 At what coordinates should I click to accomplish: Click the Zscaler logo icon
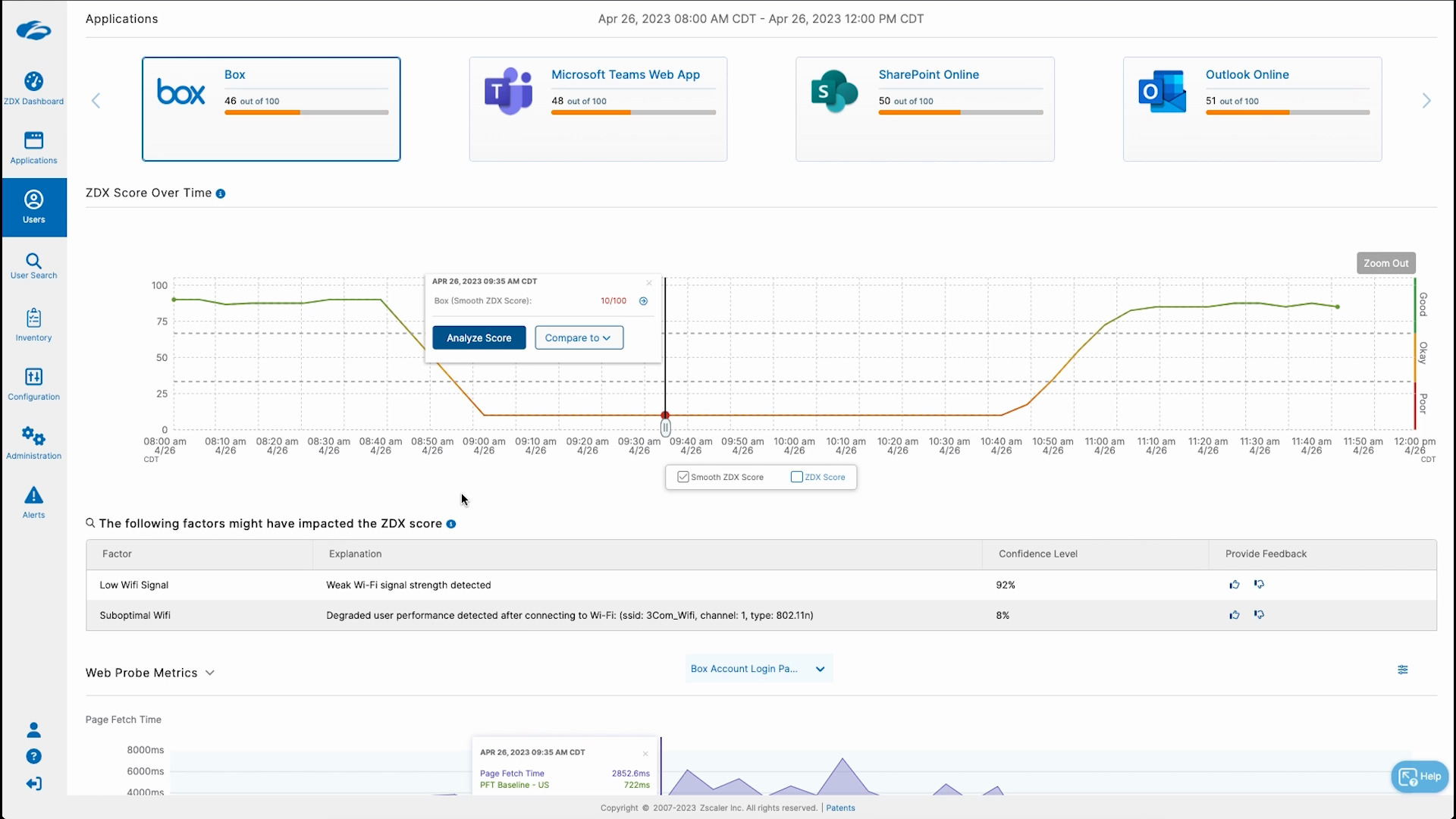pyautogui.click(x=33, y=31)
